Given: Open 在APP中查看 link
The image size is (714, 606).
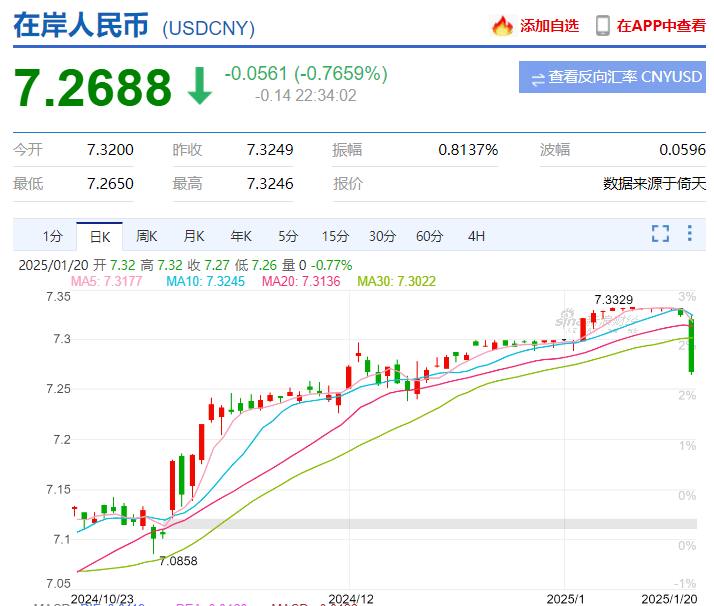Looking at the screenshot, I should click(661, 26).
